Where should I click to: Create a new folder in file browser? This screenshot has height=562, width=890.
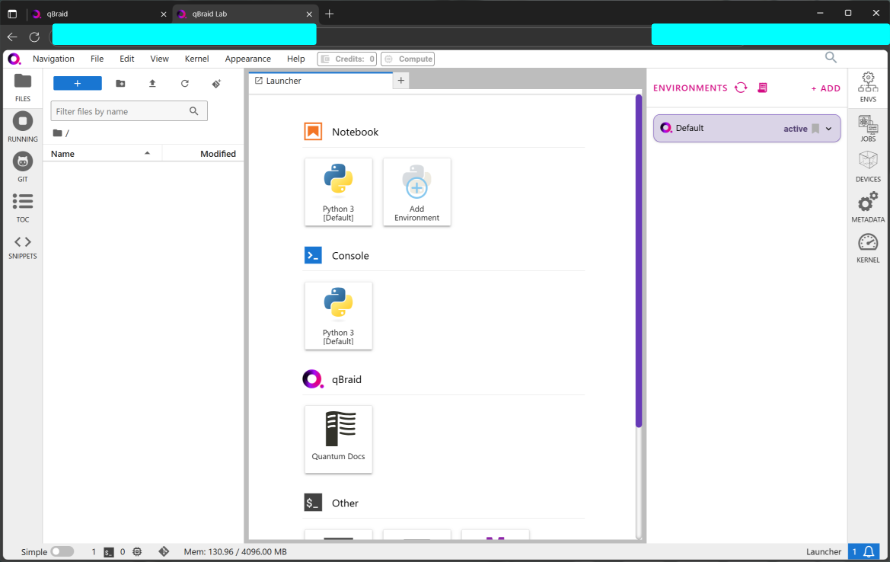tap(120, 83)
